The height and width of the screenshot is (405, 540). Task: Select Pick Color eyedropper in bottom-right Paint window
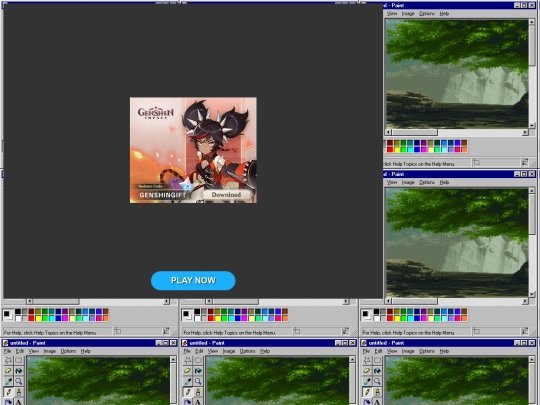click(x=367, y=382)
